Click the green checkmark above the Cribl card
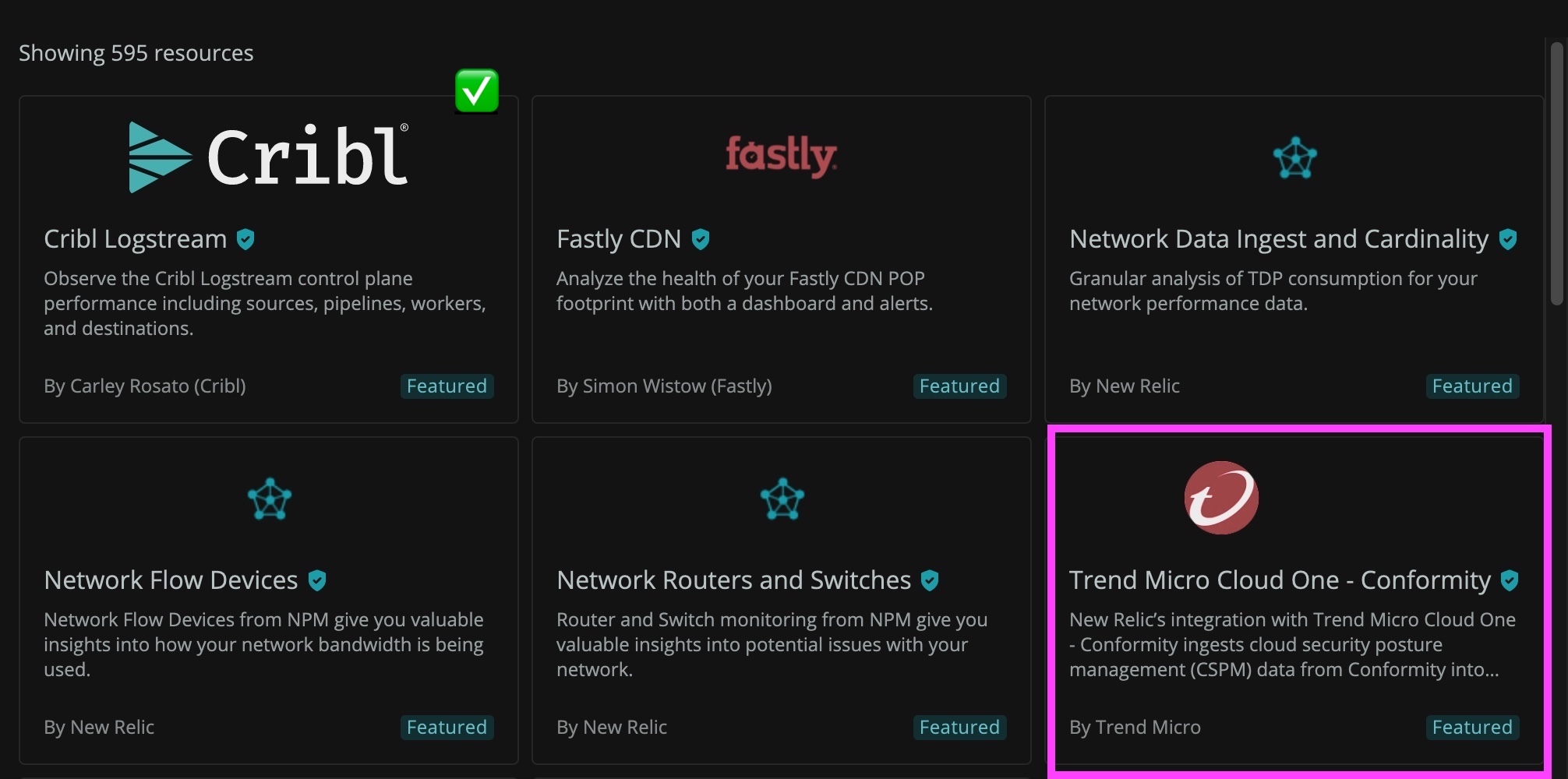Image resolution: width=1568 pixels, height=779 pixels. pos(477,90)
